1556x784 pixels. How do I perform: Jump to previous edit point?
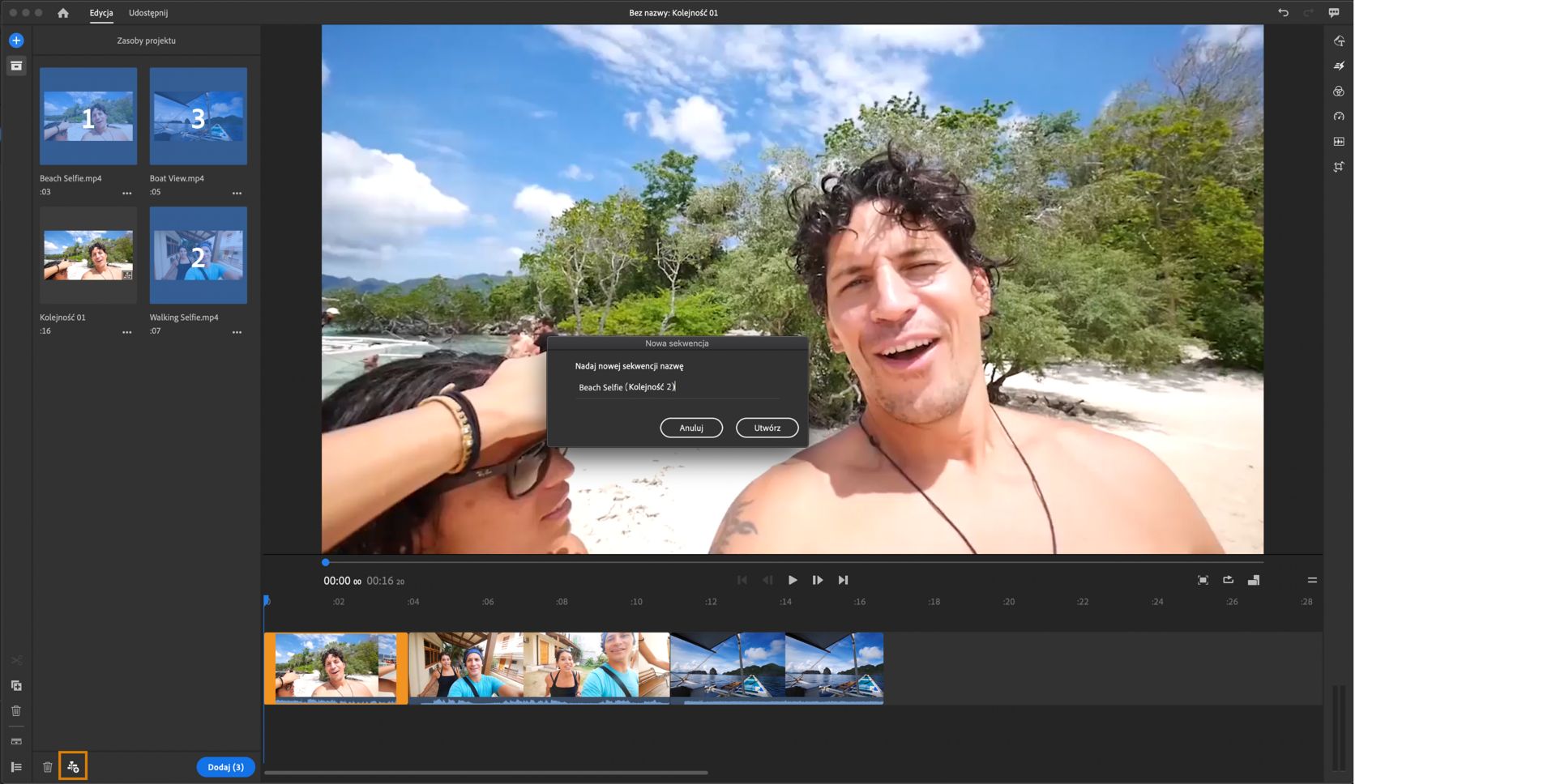[x=742, y=580]
